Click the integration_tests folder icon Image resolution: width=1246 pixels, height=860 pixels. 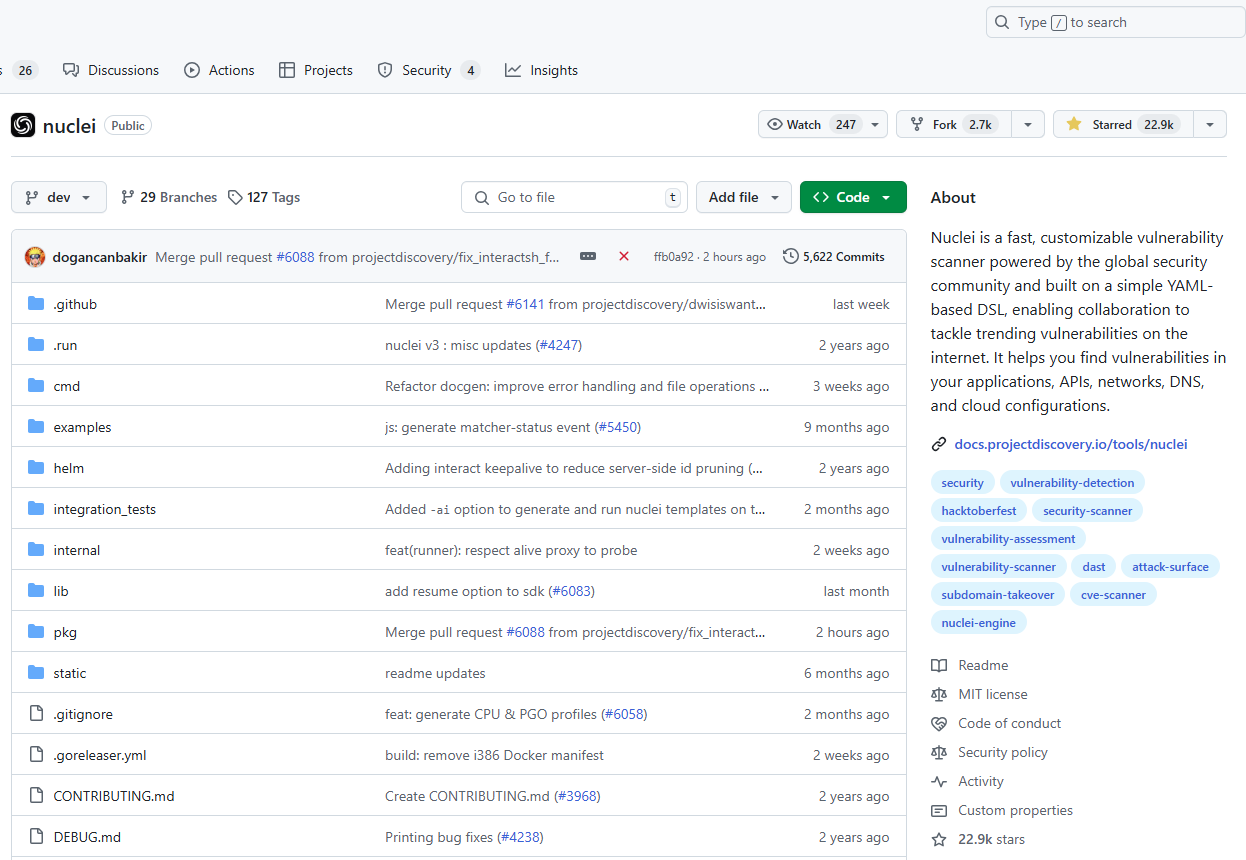coord(37,509)
